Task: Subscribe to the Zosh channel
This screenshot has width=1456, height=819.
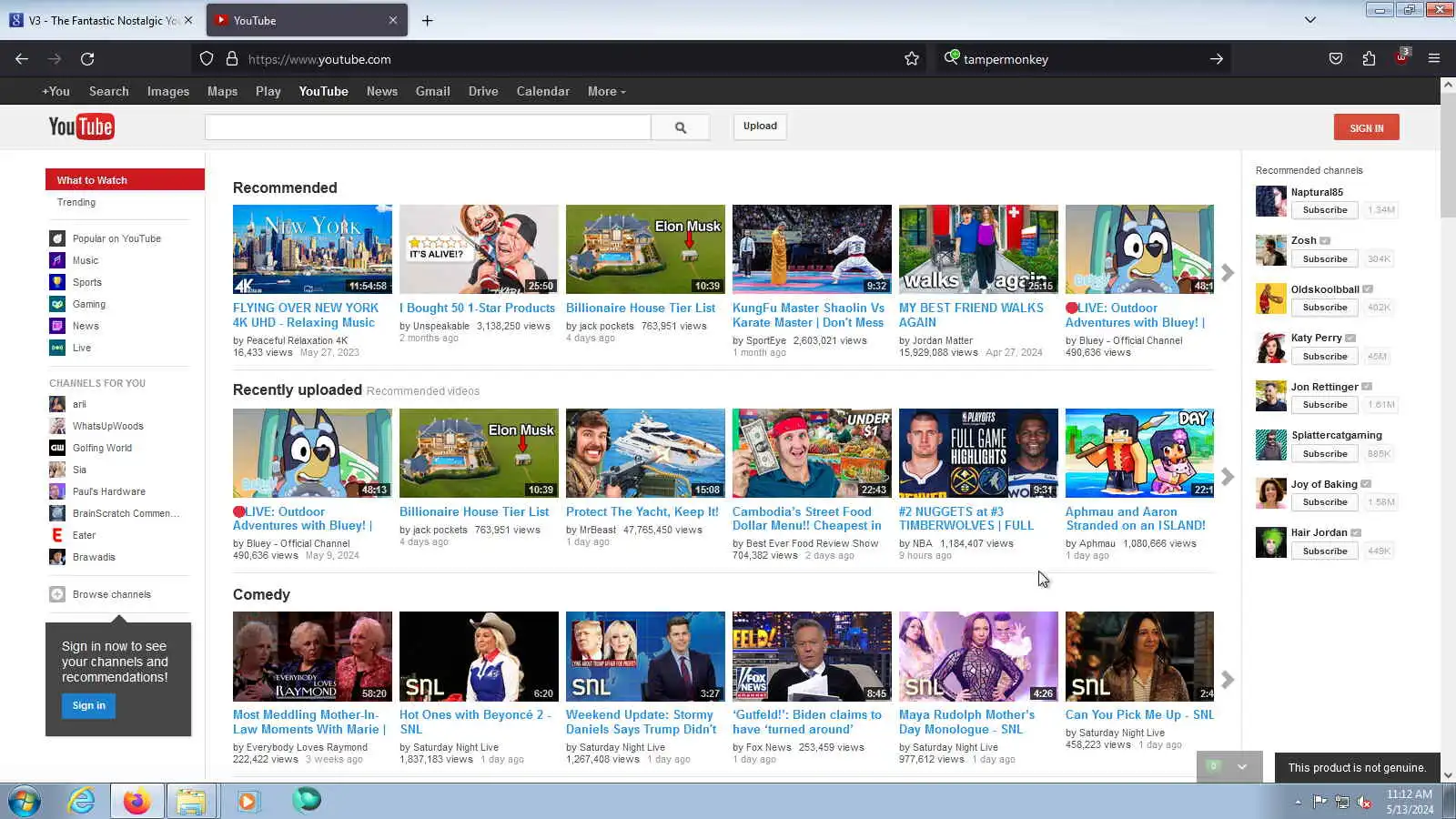Action: (x=1325, y=258)
